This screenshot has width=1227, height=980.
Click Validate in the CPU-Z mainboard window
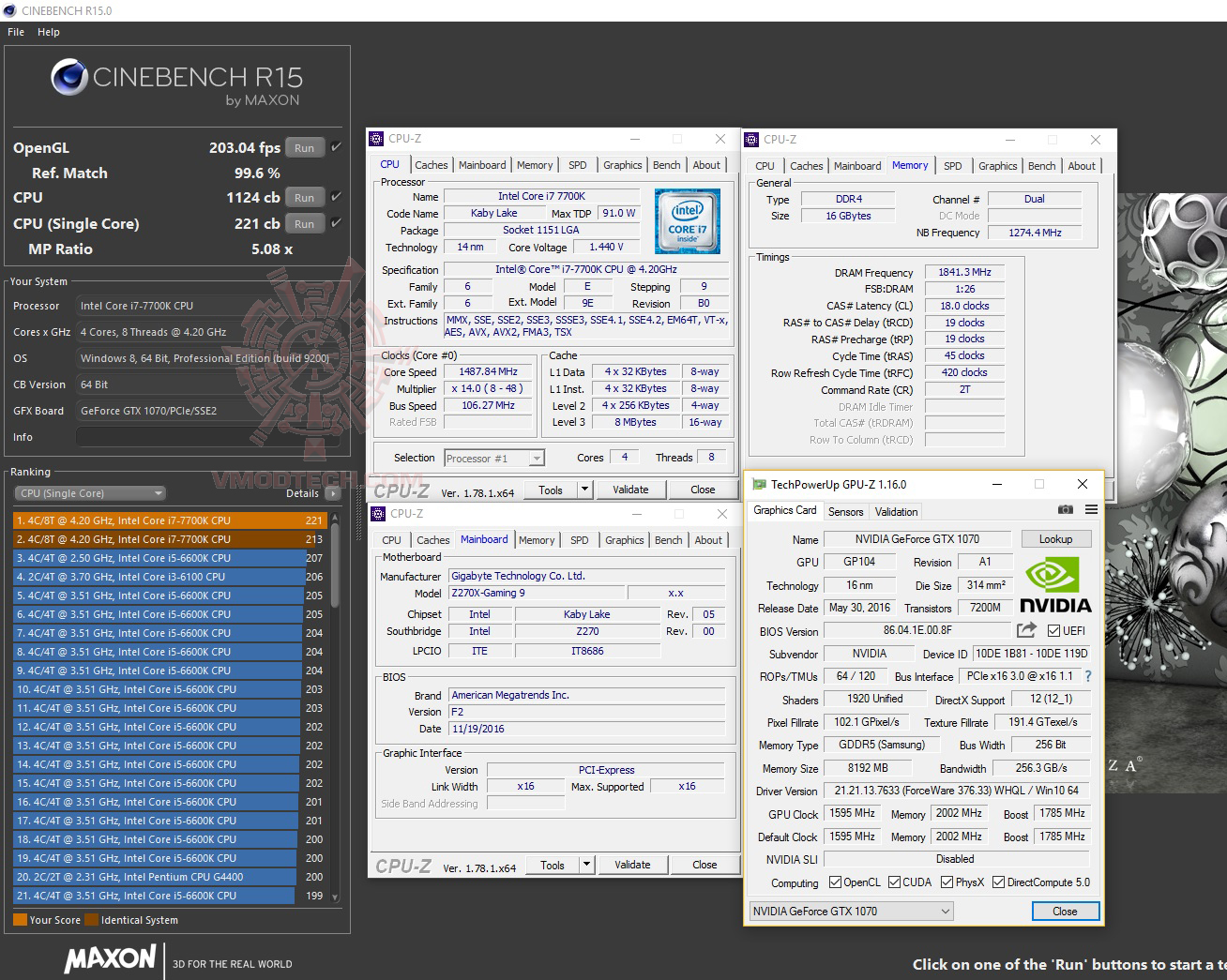click(632, 865)
